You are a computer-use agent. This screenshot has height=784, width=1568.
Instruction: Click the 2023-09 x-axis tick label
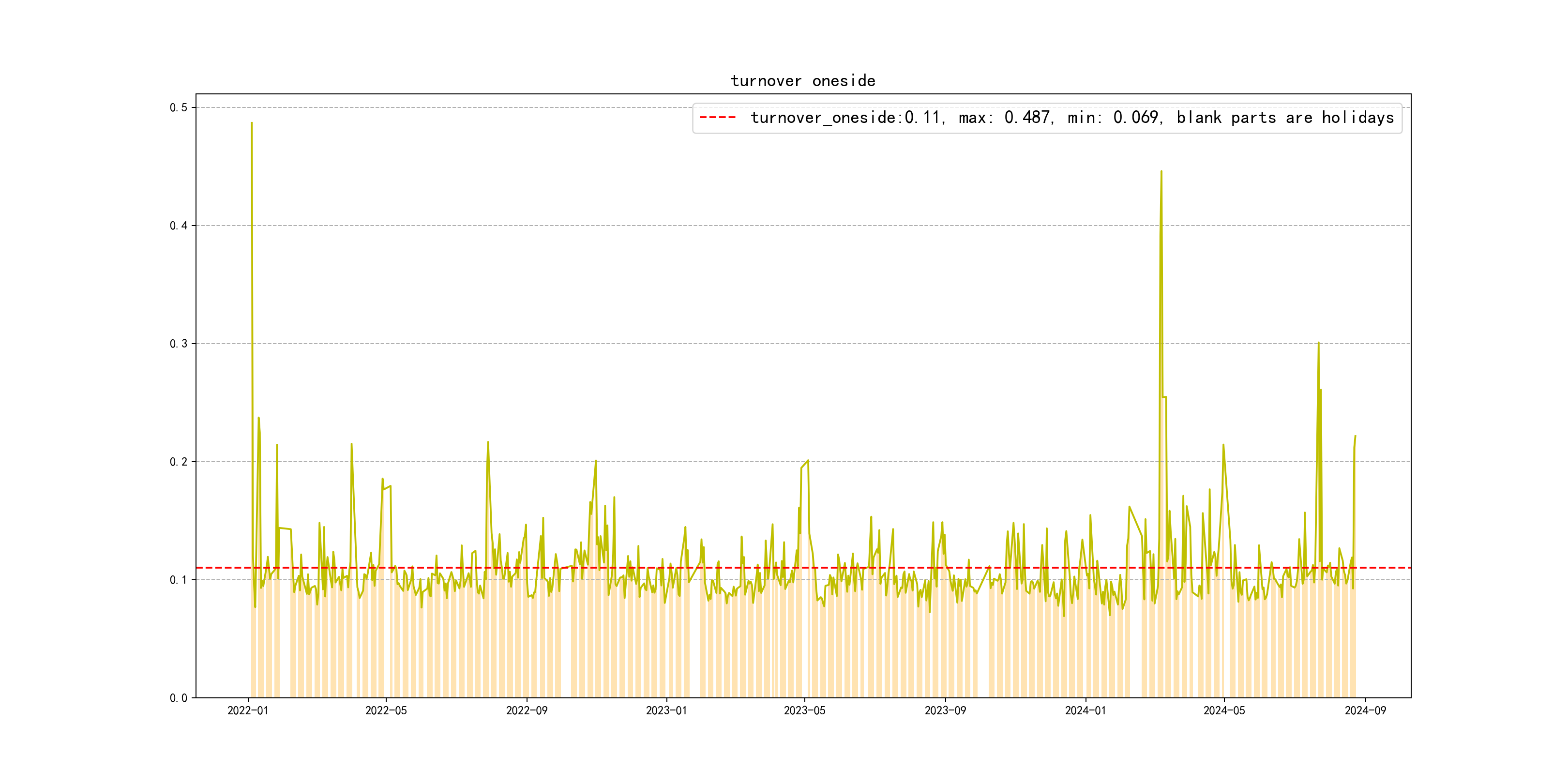point(945,710)
